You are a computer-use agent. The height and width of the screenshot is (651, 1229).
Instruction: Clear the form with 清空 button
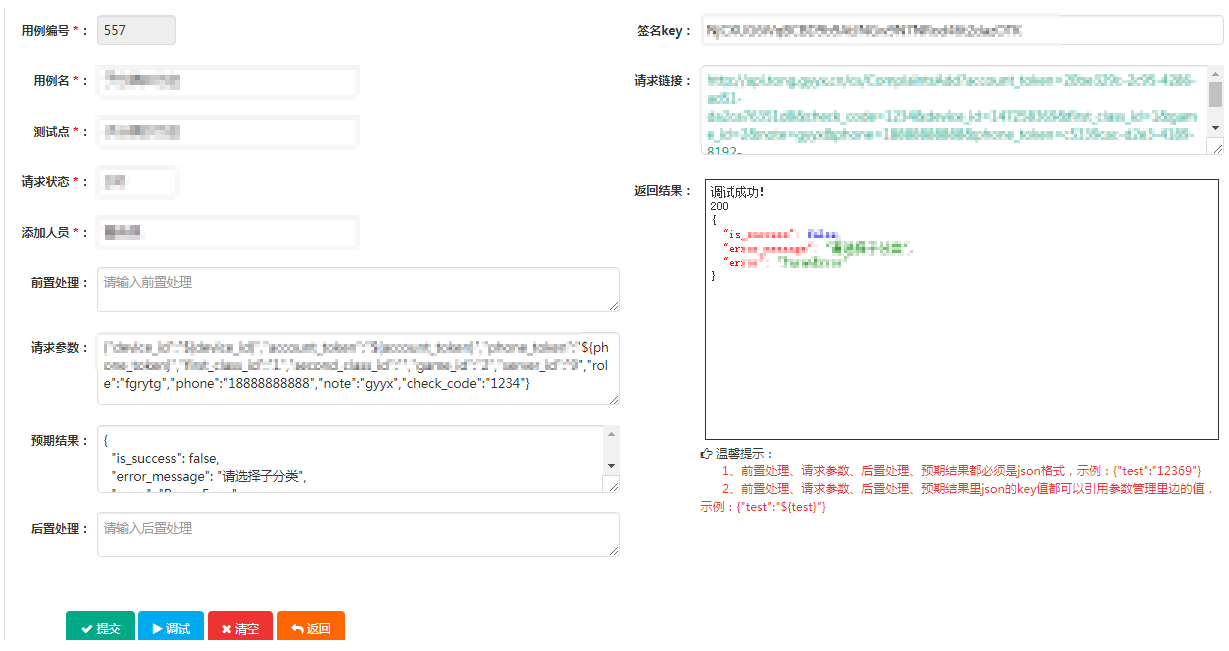coord(240,628)
